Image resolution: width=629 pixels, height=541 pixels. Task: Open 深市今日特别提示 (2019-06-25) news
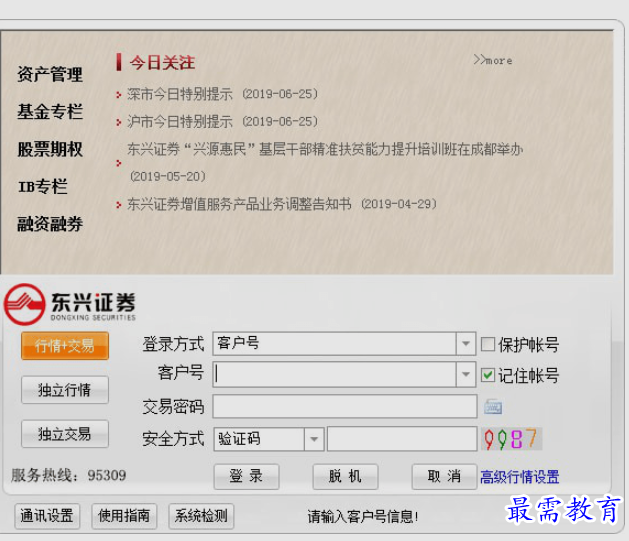pyautogui.click(x=222, y=94)
